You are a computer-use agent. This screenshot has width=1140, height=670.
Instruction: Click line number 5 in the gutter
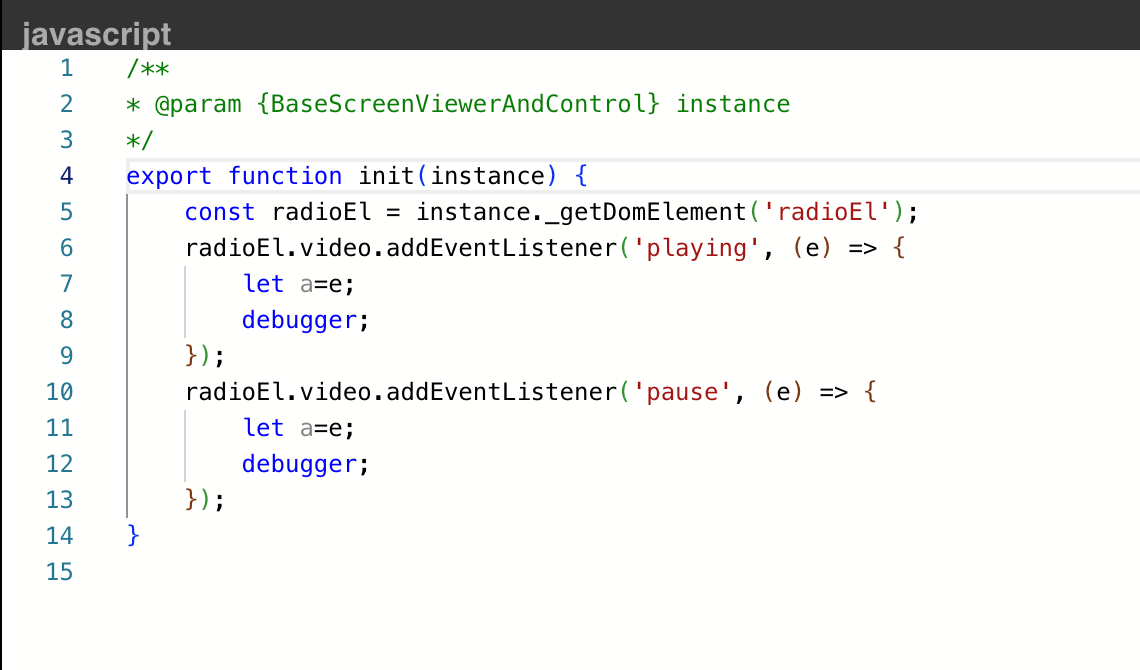pos(67,211)
